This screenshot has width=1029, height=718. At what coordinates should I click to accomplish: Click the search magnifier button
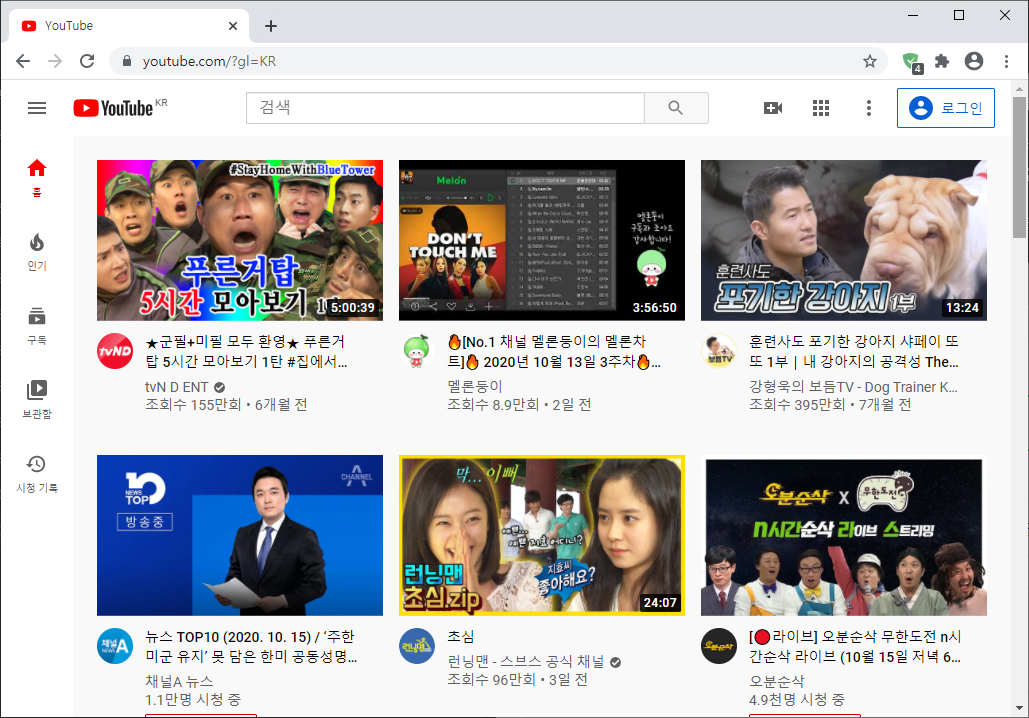pyautogui.click(x=676, y=108)
